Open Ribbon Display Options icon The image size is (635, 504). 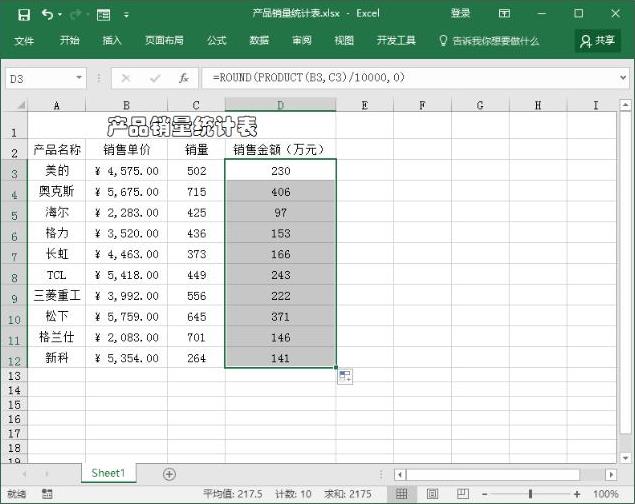[504, 14]
